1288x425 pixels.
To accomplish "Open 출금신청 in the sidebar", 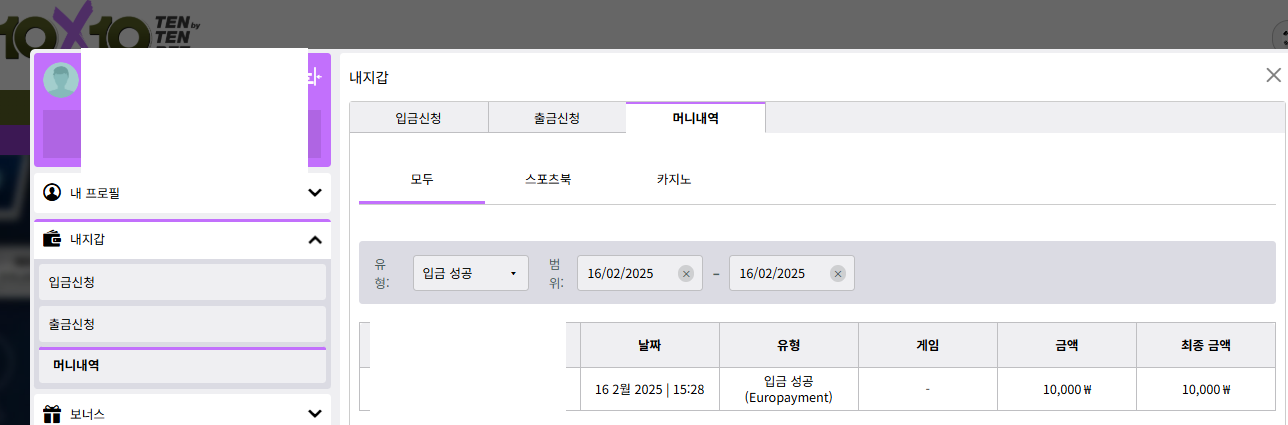I will [182, 325].
